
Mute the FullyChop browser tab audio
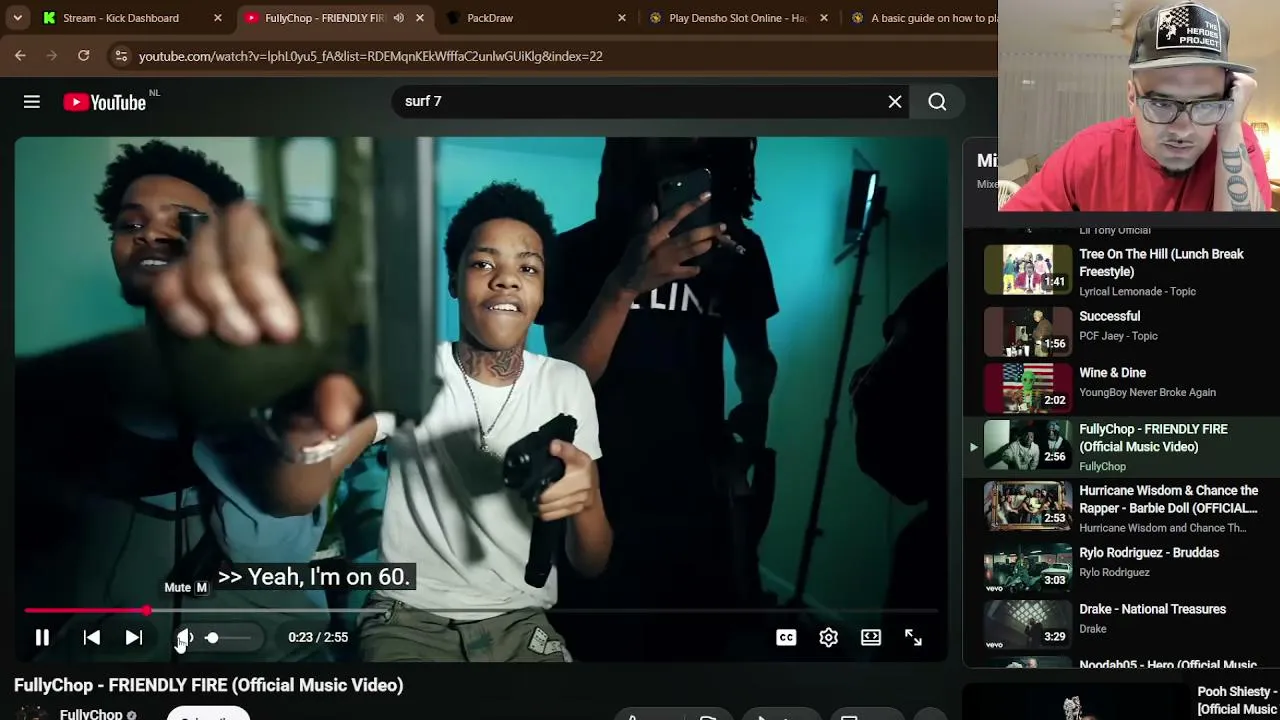(398, 18)
